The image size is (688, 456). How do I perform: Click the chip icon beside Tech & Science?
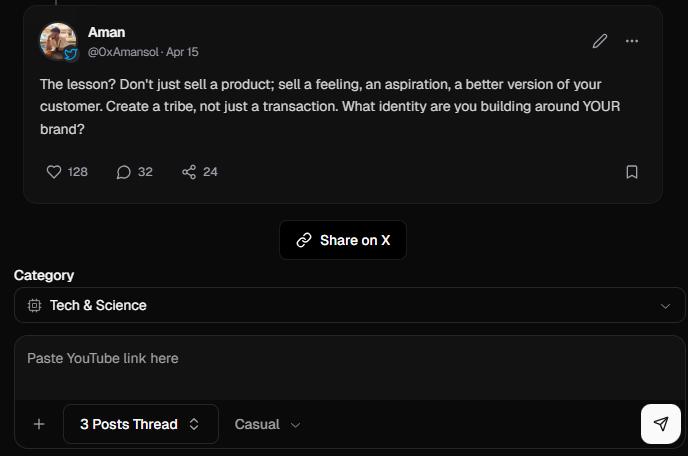[x=34, y=305]
